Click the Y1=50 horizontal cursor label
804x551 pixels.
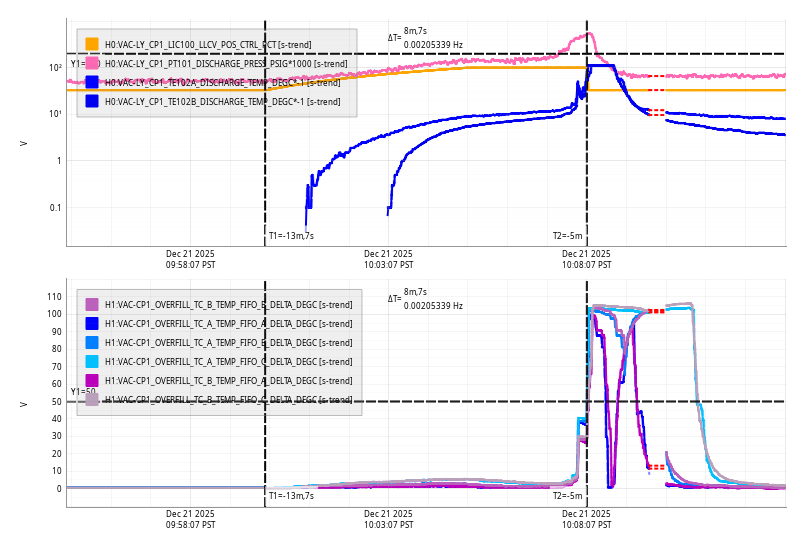click(x=83, y=392)
